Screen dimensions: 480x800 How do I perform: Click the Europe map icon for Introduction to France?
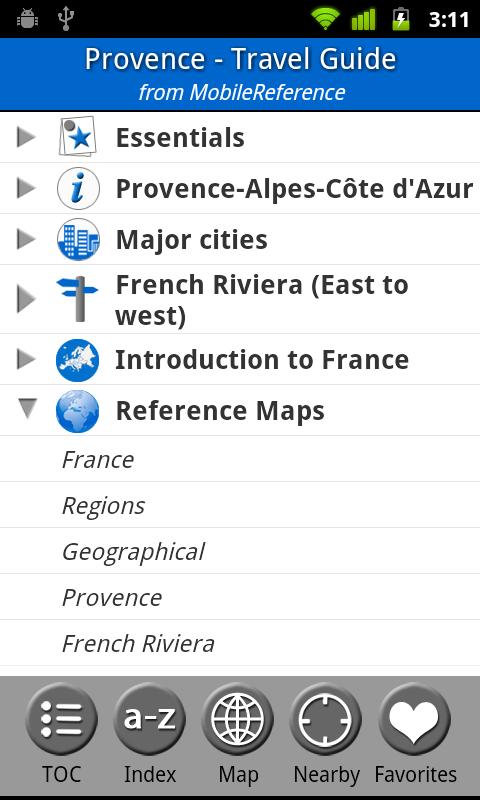[x=78, y=360]
